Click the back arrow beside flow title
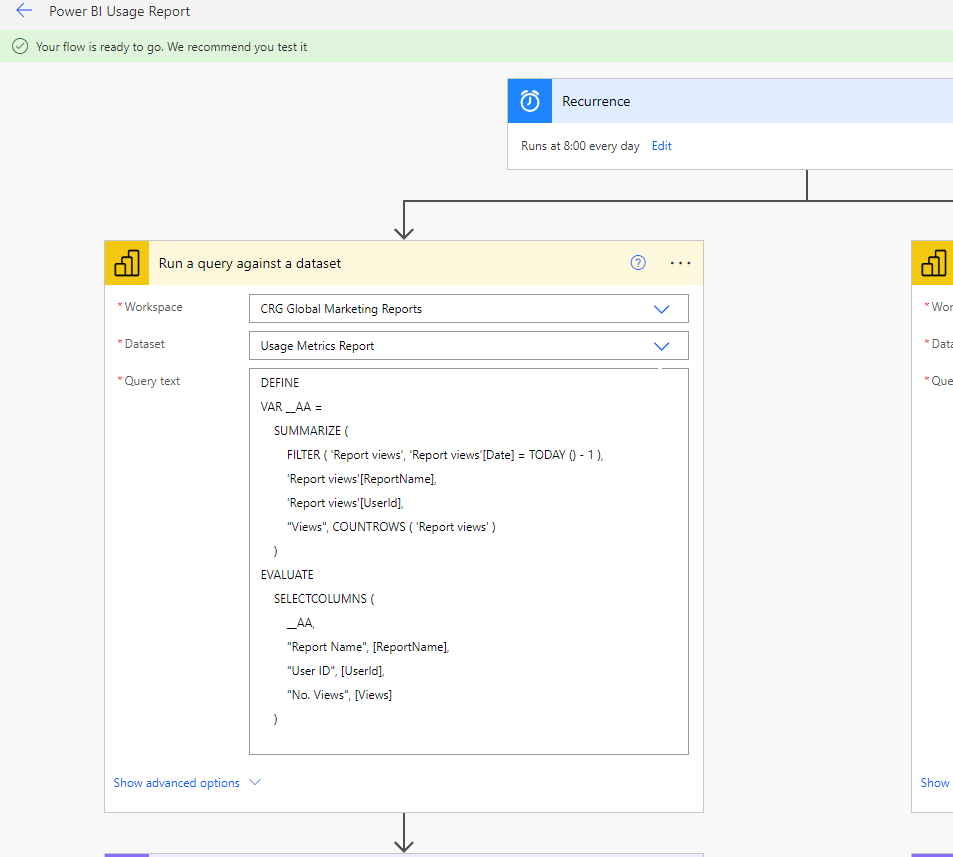The height and width of the screenshot is (857, 953). [24, 11]
